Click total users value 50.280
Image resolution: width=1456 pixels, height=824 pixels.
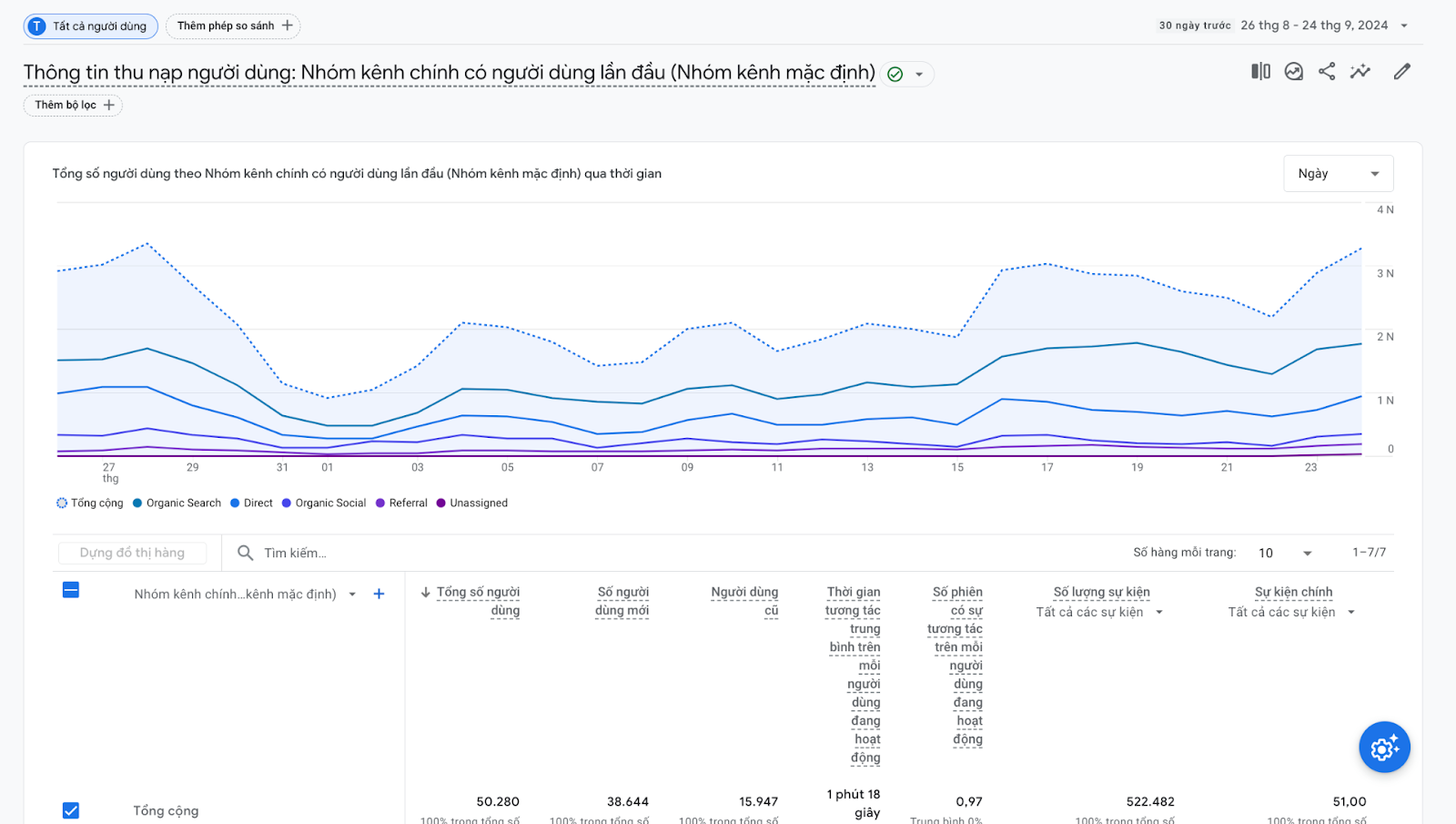[x=498, y=802]
